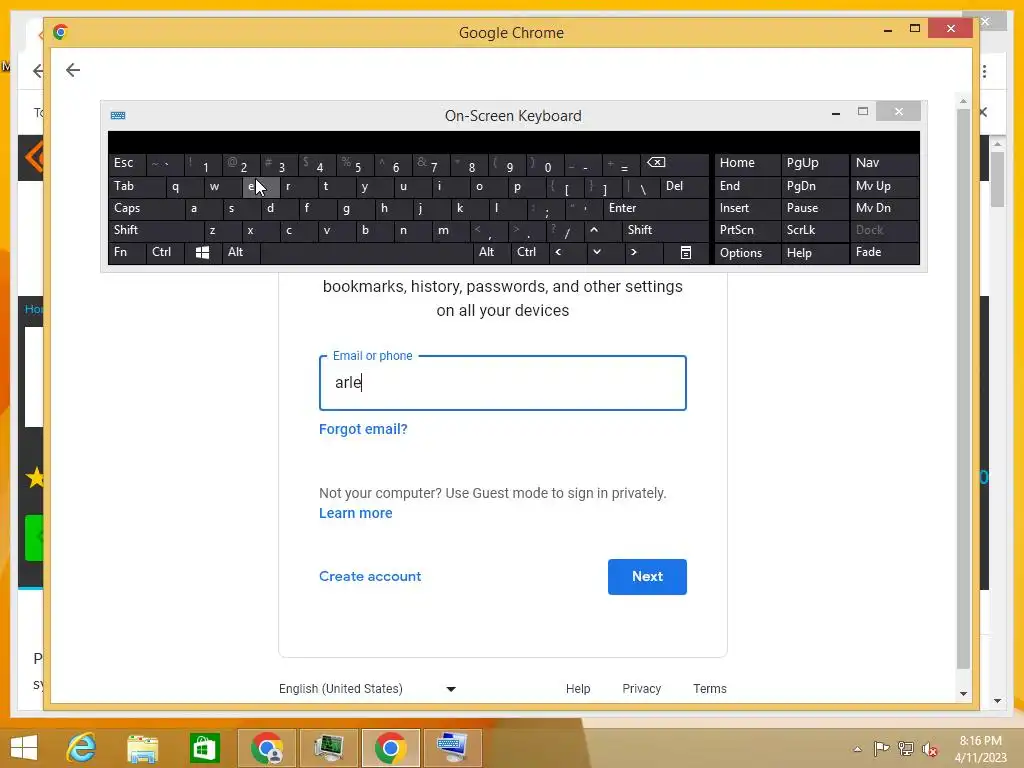Click the volume icon in system tray
Viewport: 1024px width, 768px height.
click(x=929, y=749)
